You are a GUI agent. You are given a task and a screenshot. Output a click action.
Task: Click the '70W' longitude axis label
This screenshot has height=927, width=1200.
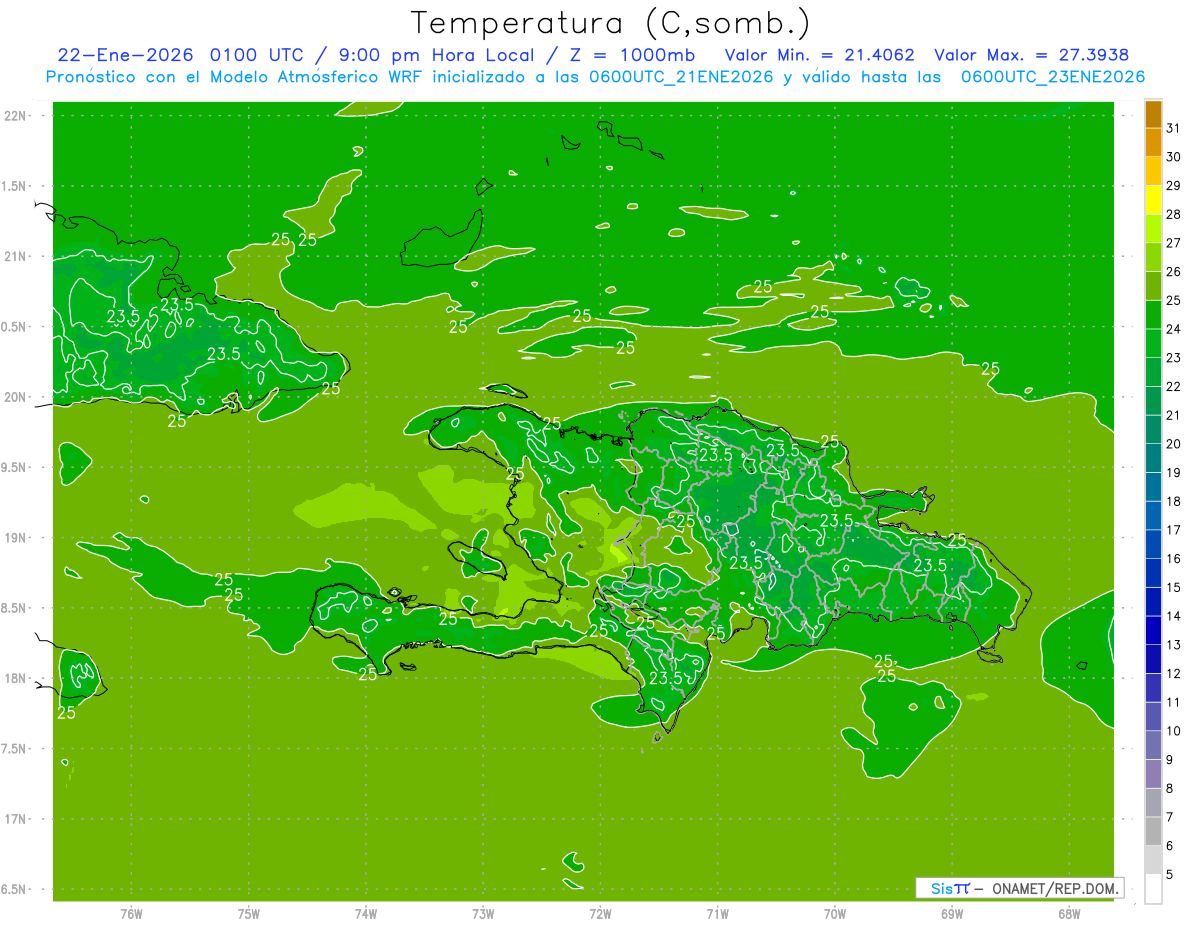tap(835, 913)
